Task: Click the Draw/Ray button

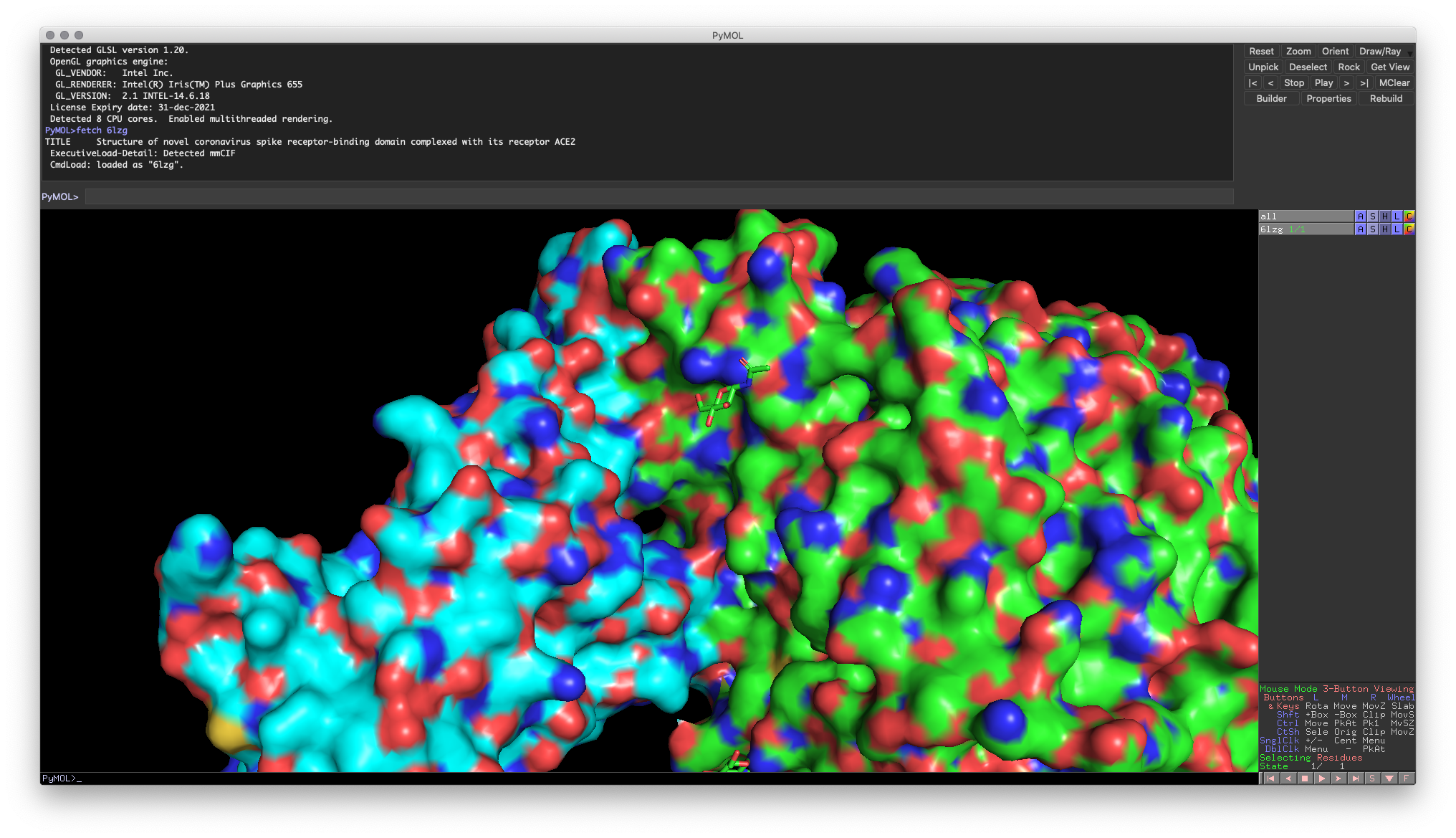Action: click(x=1380, y=52)
